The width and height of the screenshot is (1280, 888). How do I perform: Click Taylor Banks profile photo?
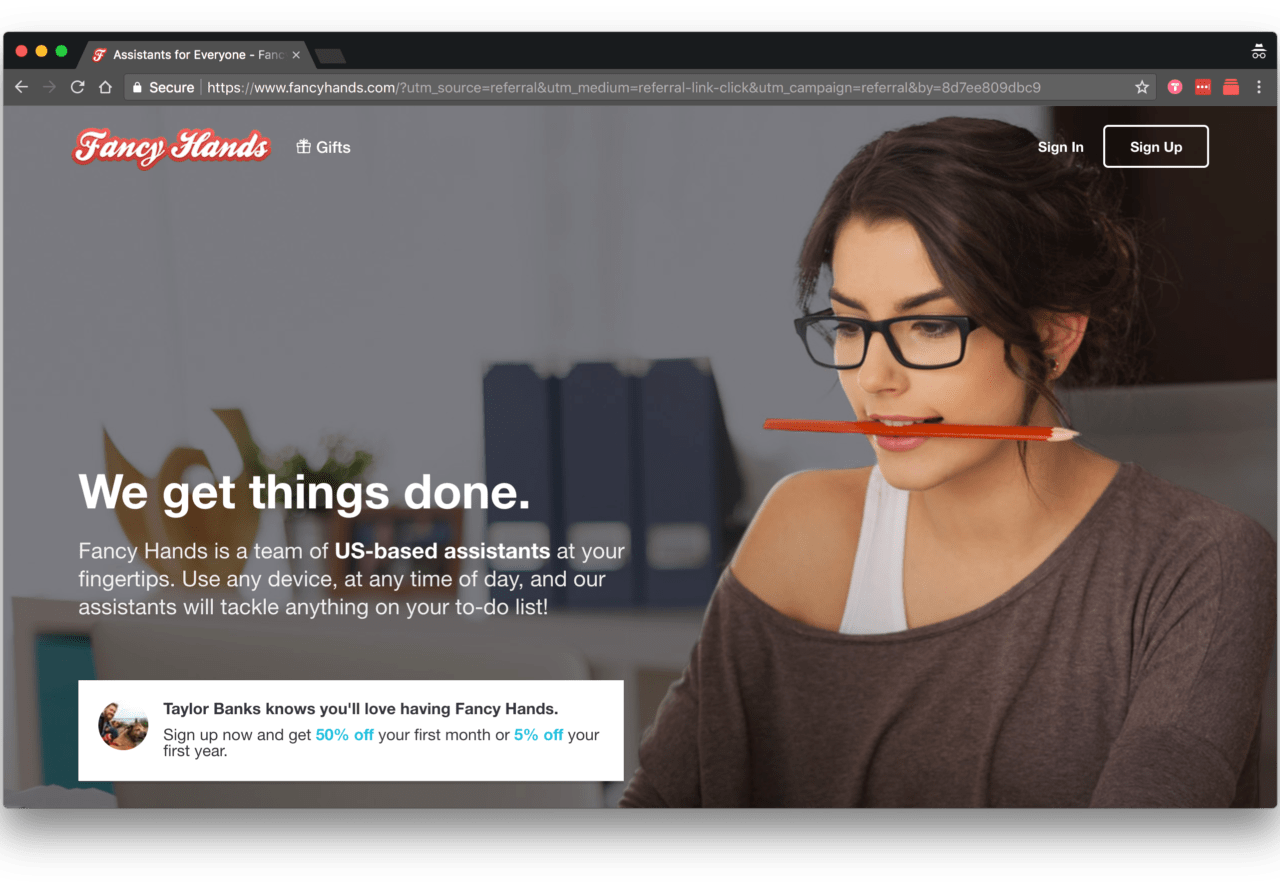123,725
